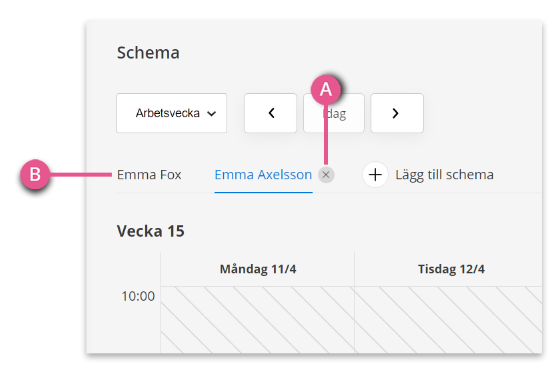
Task: Click the pink marker labeled A
Action: pos(326,90)
